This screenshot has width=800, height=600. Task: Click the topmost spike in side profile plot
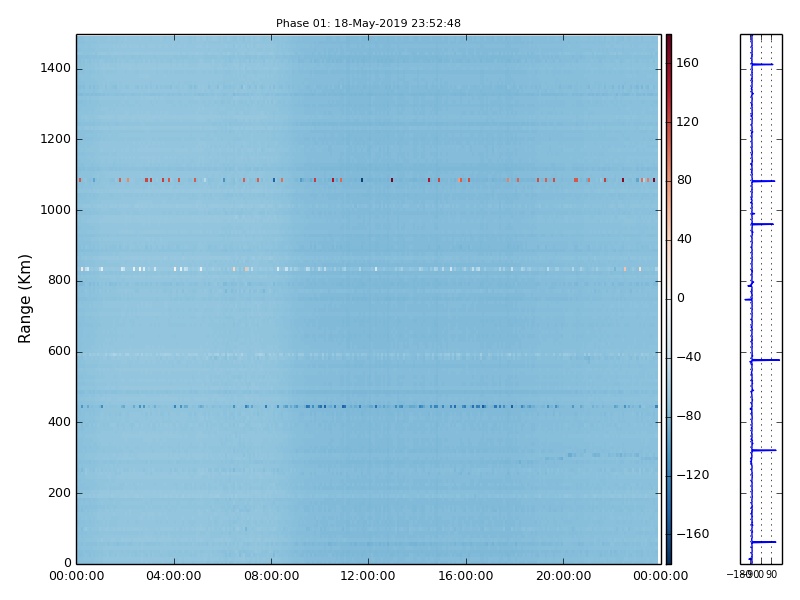click(762, 64)
